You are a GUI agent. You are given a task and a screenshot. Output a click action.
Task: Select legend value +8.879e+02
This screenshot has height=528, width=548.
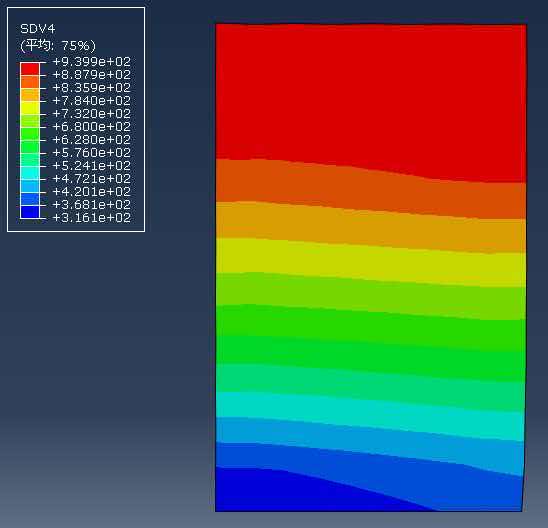(x=92, y=74)
